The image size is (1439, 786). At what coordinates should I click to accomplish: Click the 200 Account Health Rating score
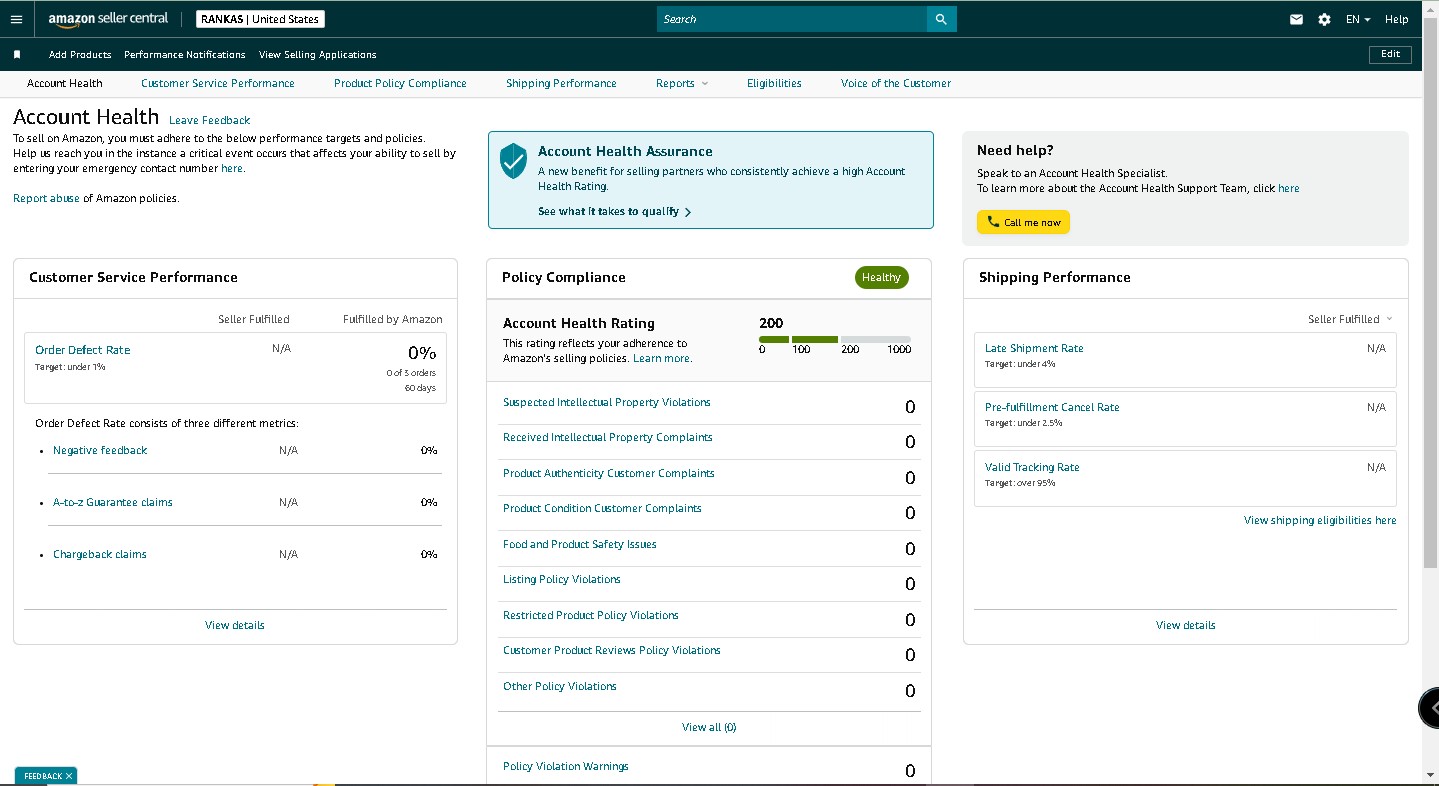pos(771,323)
